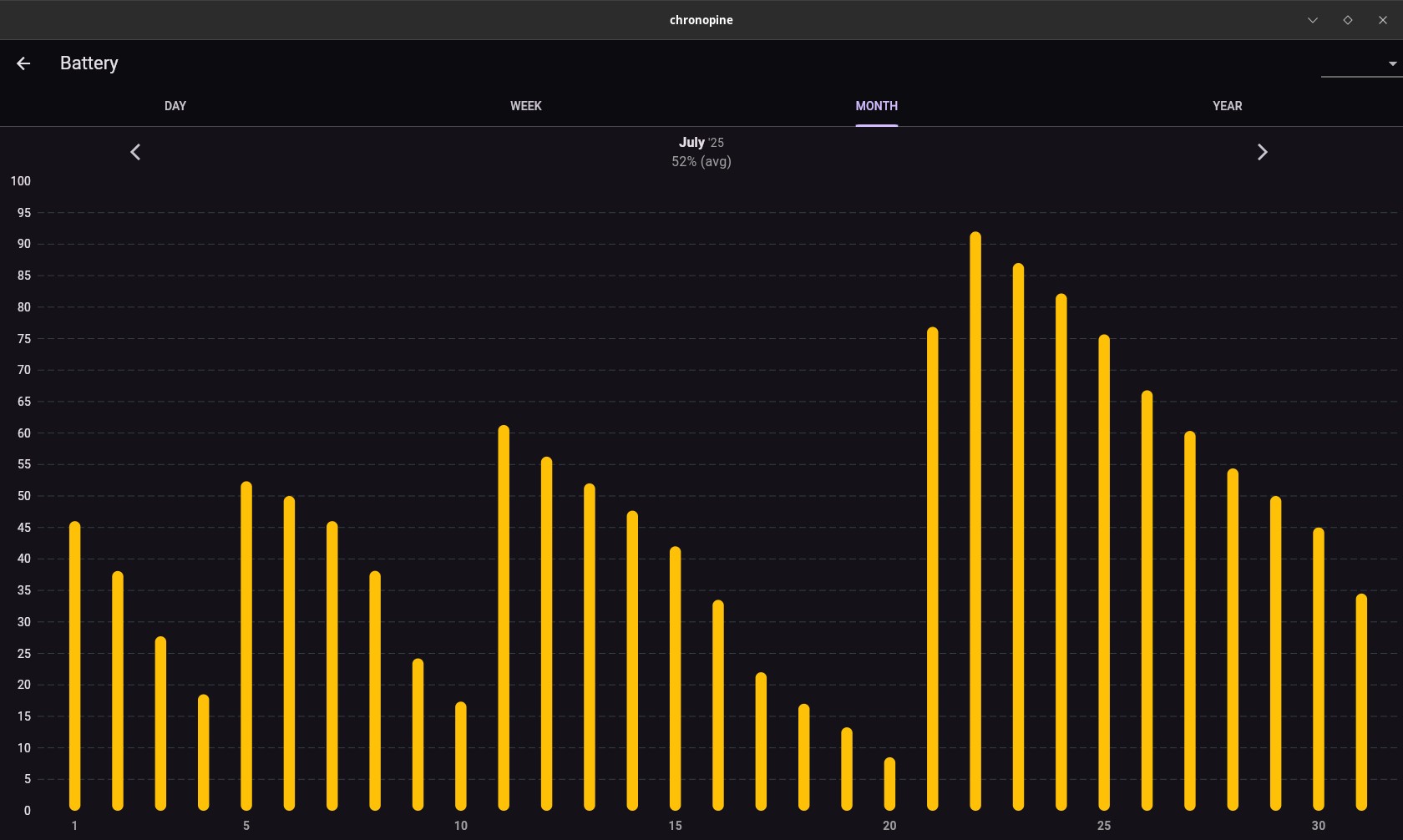Switch to the WEEK tab

[526, 106]
